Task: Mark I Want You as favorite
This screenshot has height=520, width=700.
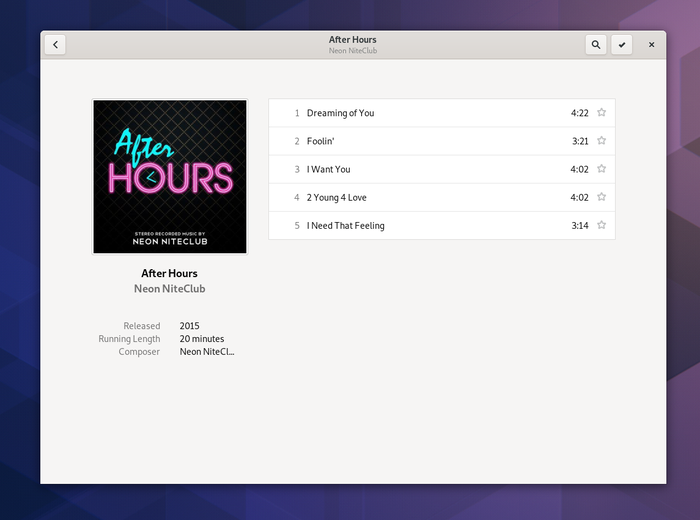Action: click(x=601, y=169)
